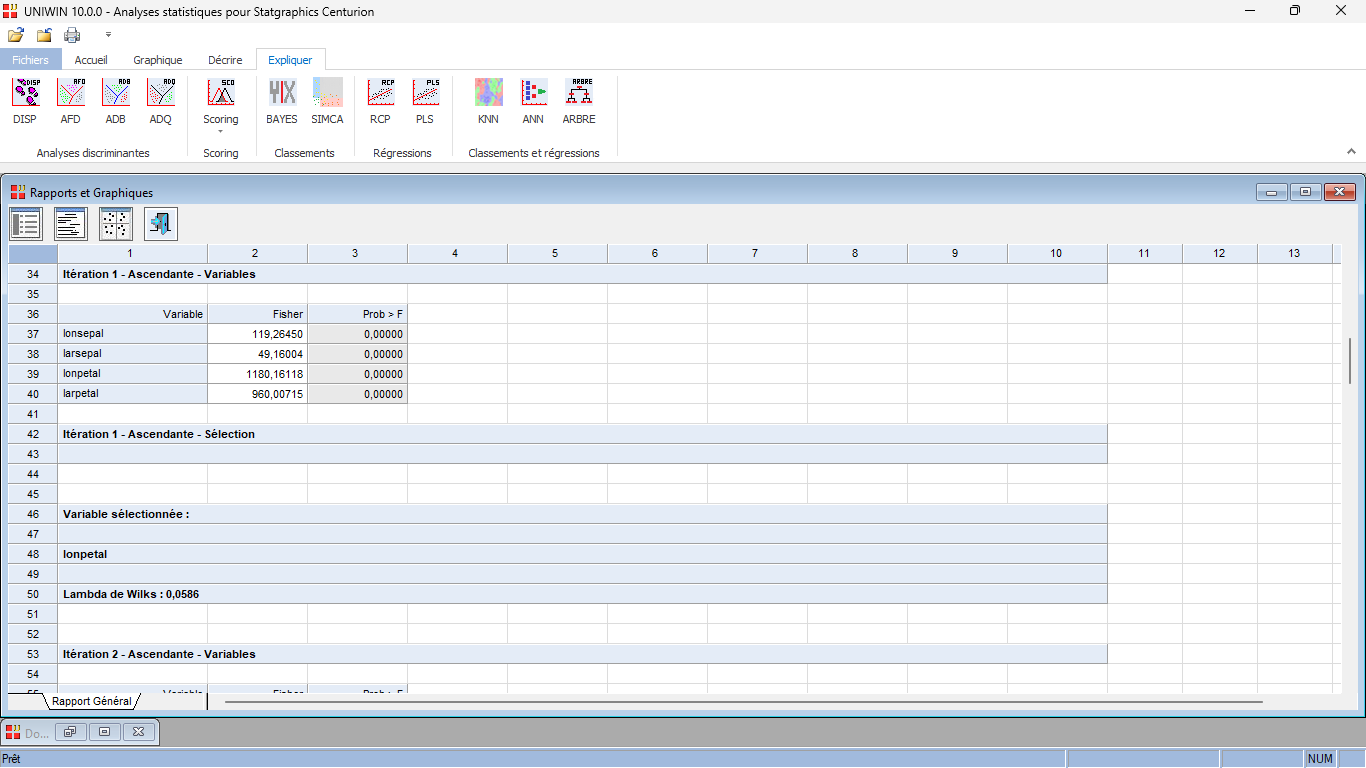The image size is (1366, 768).
Task: Open the SIMCA classification tool
Action: pyautogui.click(x=327, y=102)
